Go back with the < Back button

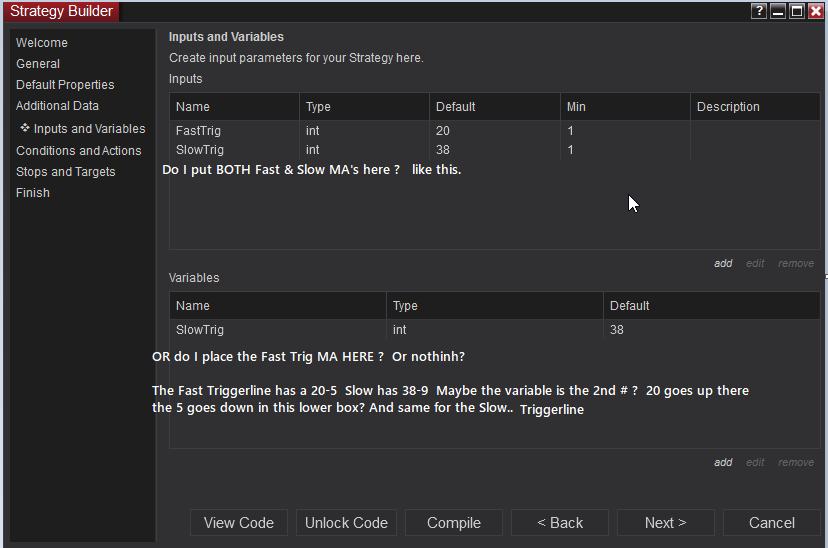point(560,523)
